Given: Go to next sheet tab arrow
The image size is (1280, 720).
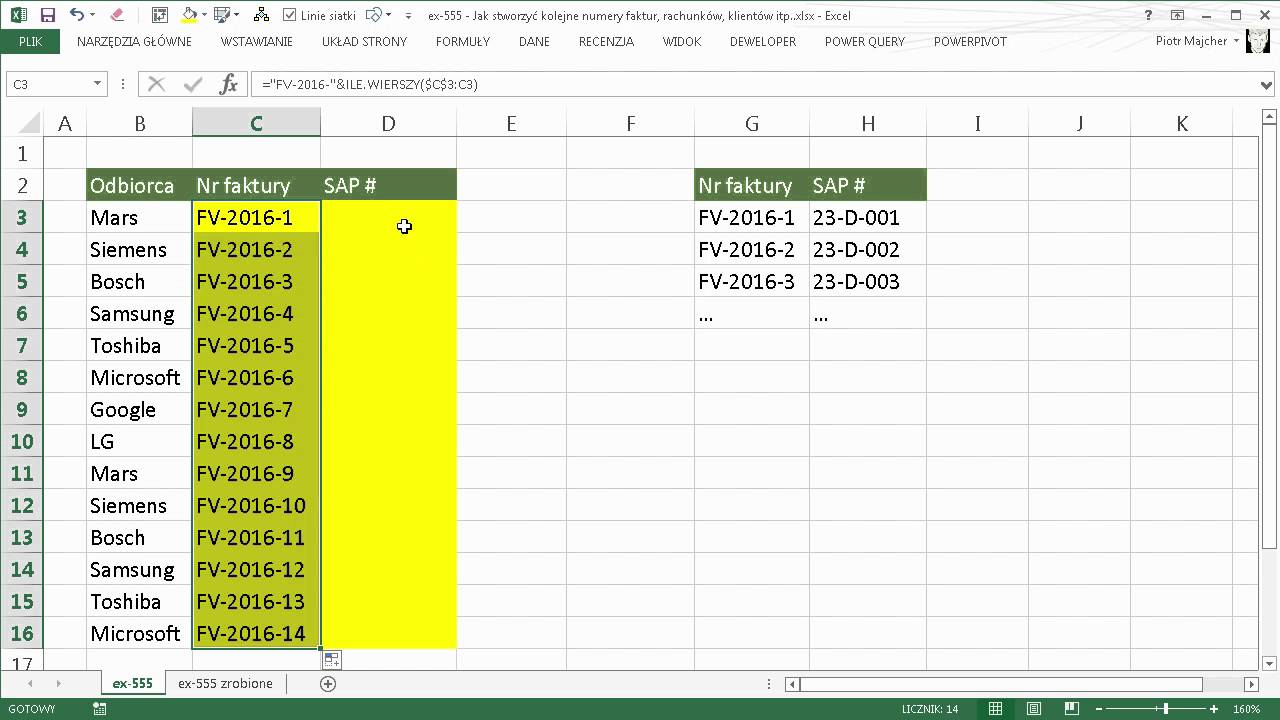Looking at the screenshot, I should tap(58, 684).
